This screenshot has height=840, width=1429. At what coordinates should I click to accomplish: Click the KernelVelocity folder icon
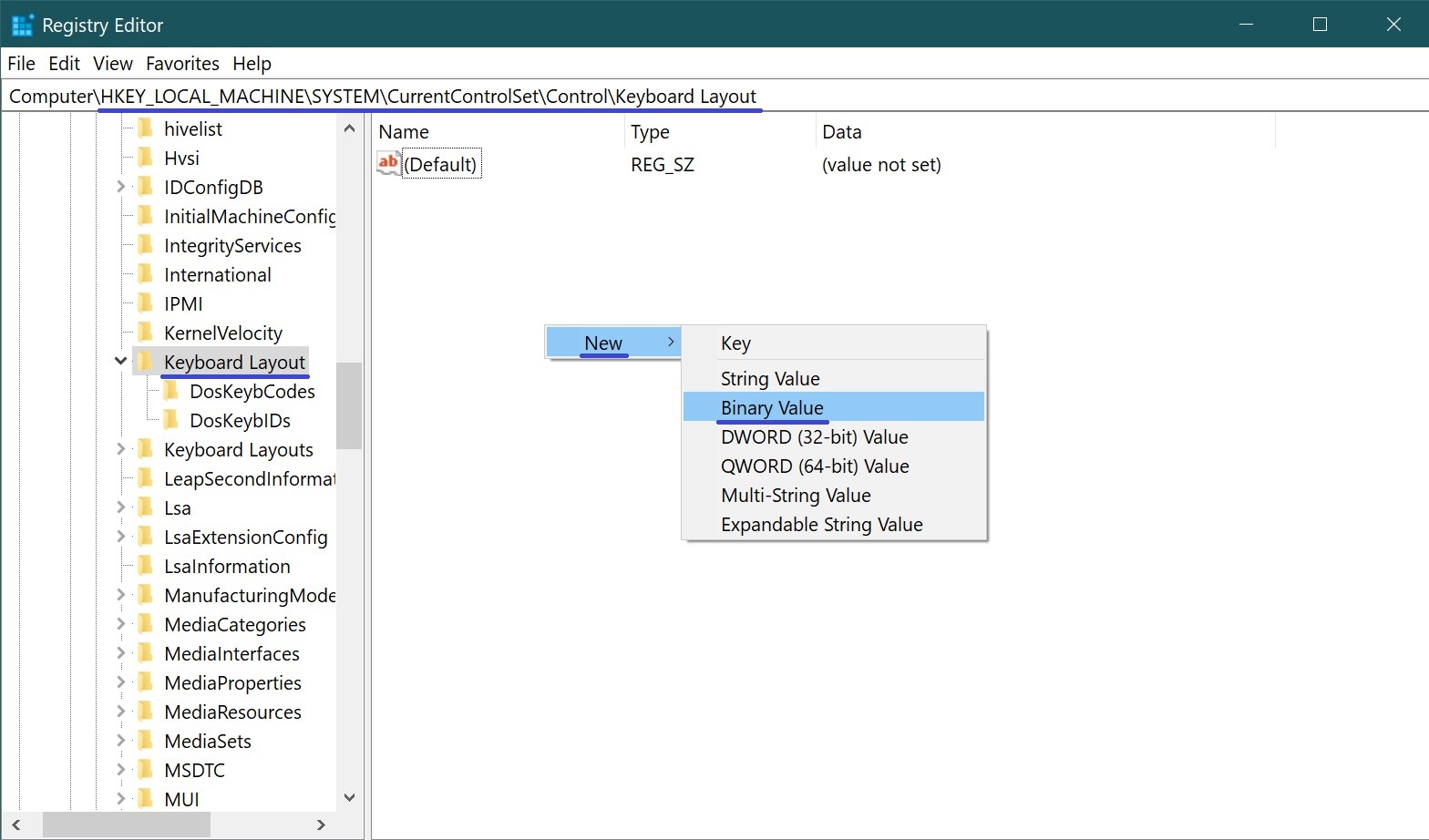click(145, 333)
